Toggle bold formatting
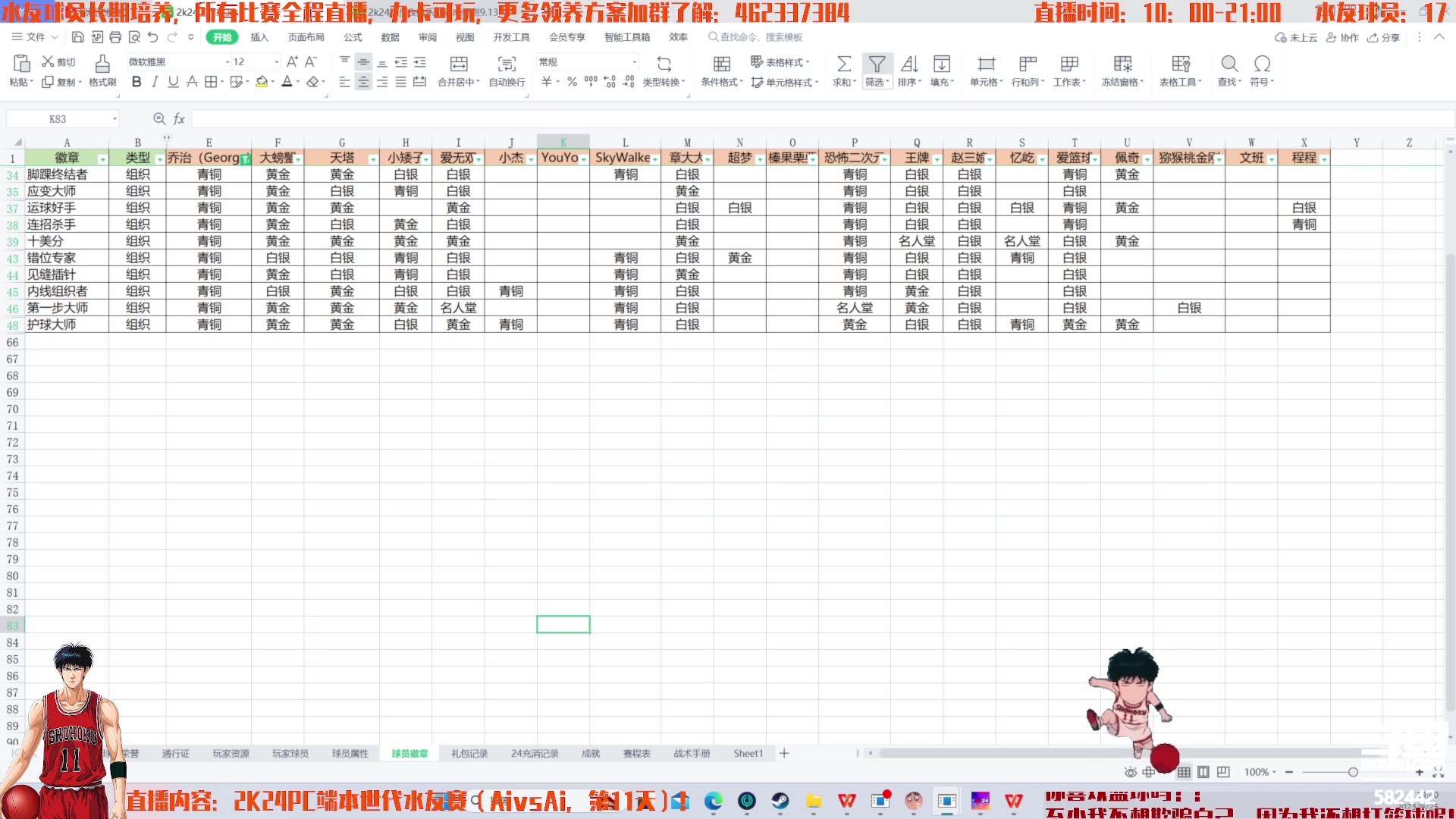The width and height of the screenshot is (1456, 819). tap(136, 82)
